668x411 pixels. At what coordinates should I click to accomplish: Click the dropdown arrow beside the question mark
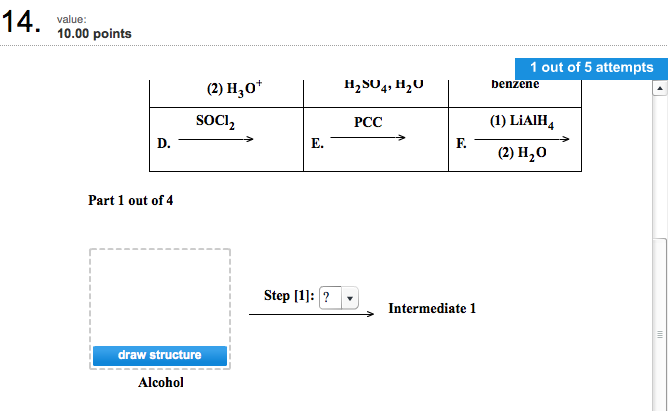point(350,298)
